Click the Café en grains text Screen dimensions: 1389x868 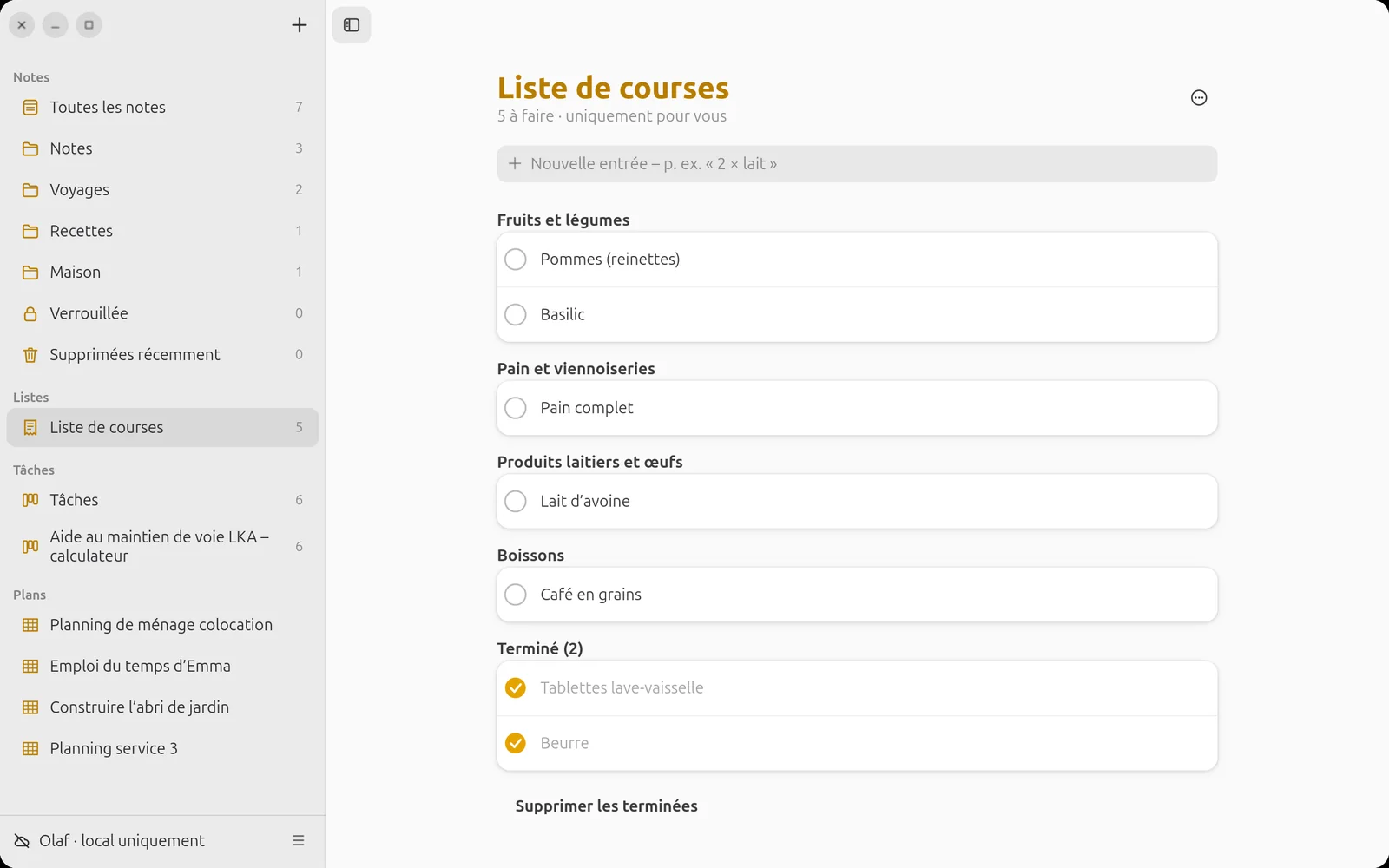coord(591,595)
